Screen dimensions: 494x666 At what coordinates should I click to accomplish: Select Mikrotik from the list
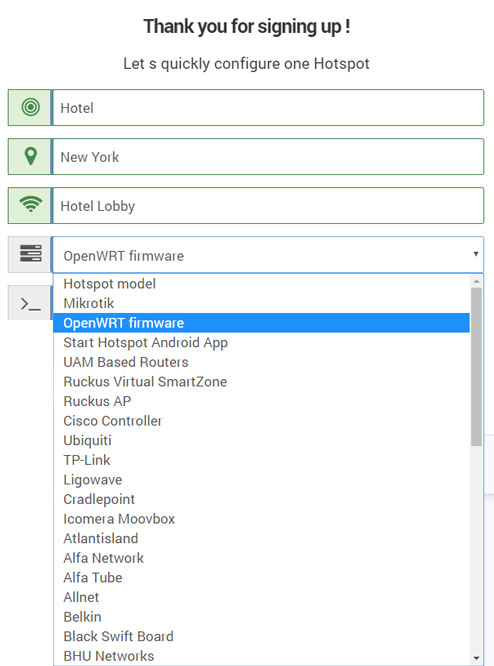point(261,303)
